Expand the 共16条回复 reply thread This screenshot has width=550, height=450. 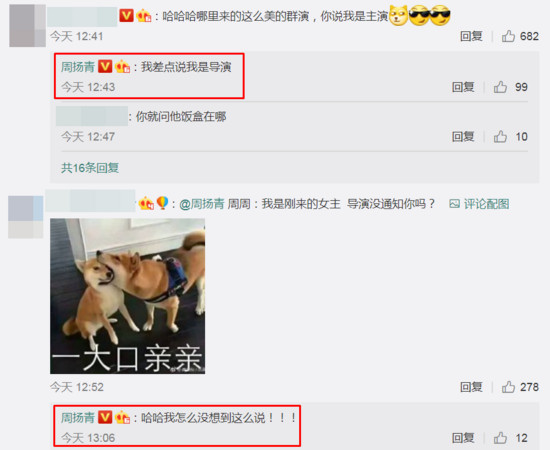(x=90, y=168)
